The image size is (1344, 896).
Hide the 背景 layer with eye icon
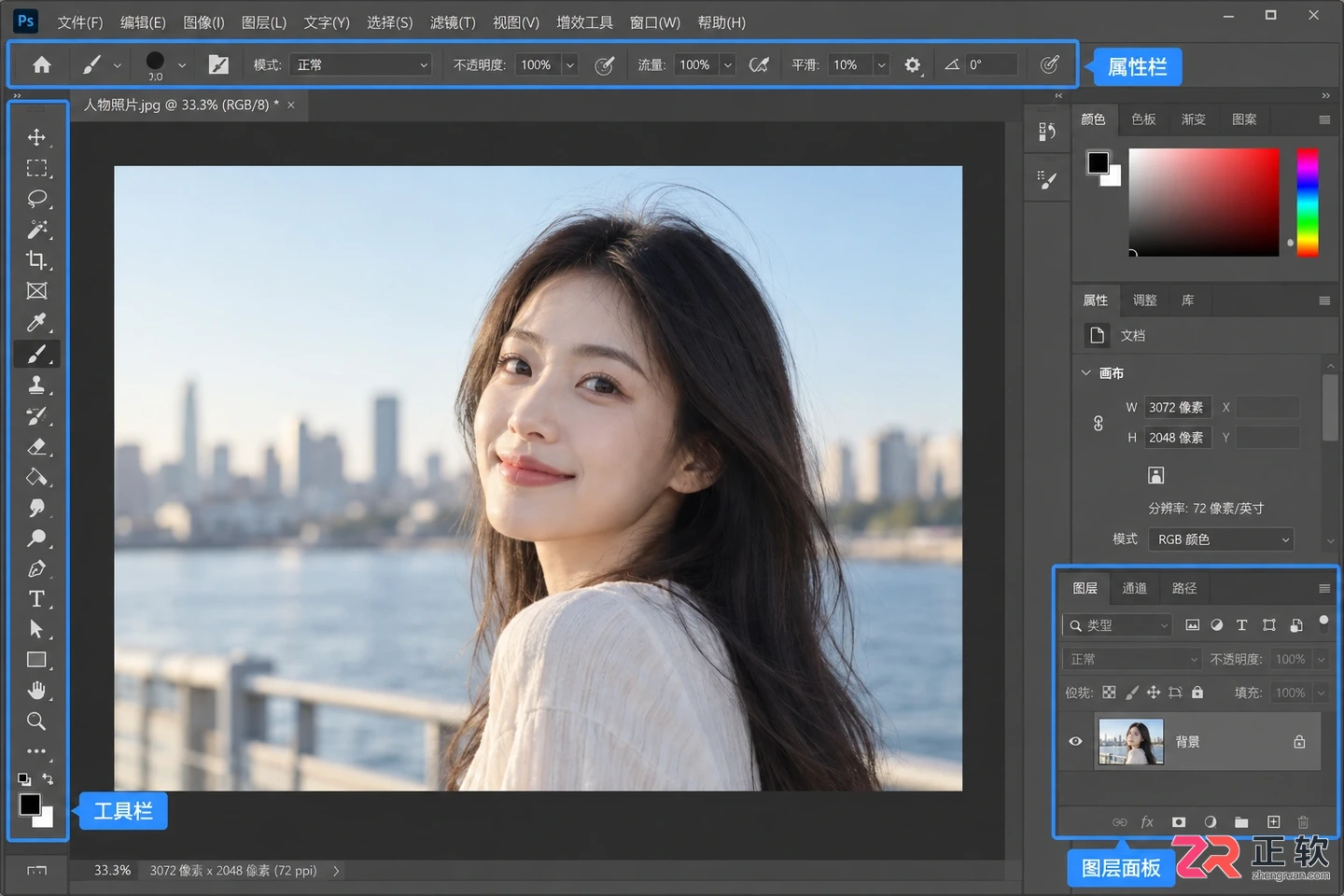pyautogui.click(x=1075, y=741)
